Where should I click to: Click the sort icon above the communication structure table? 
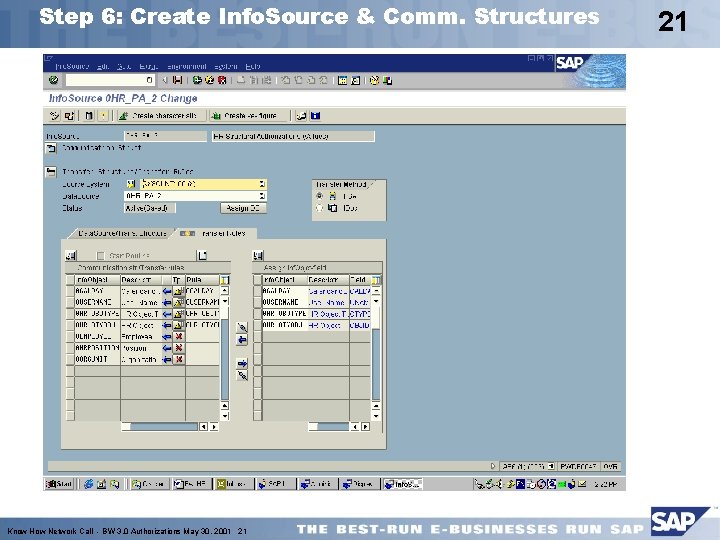(x=71, y=255)
